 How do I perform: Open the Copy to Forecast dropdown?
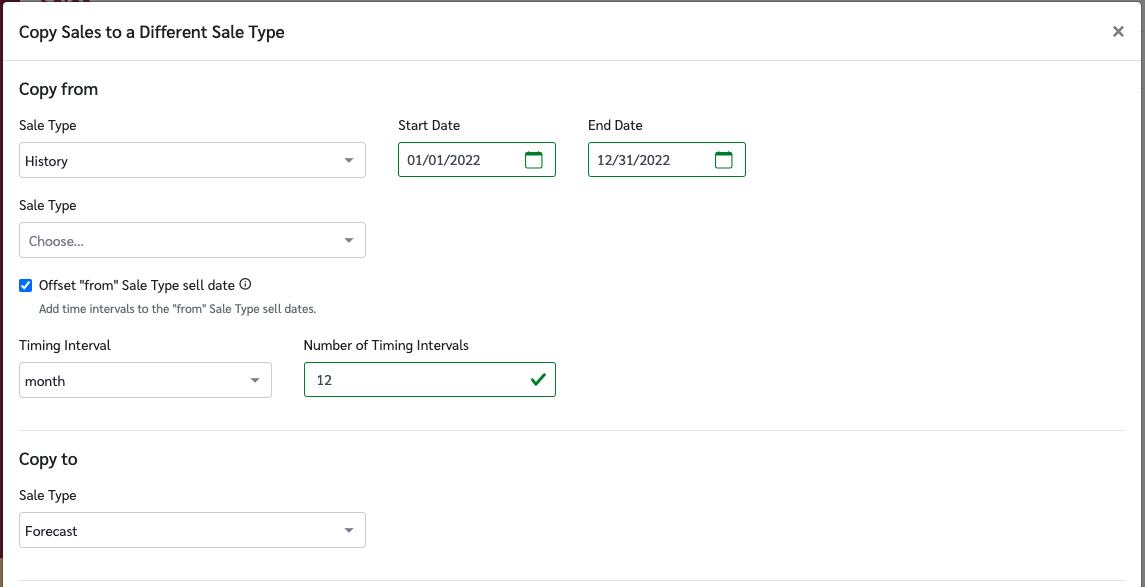(180, 530)
